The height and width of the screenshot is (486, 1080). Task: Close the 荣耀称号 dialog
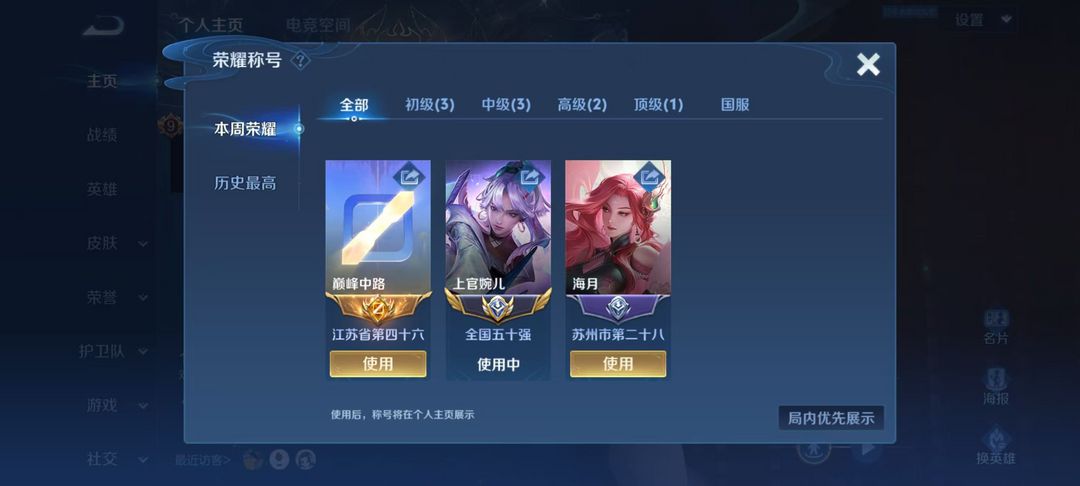[868, 65]
